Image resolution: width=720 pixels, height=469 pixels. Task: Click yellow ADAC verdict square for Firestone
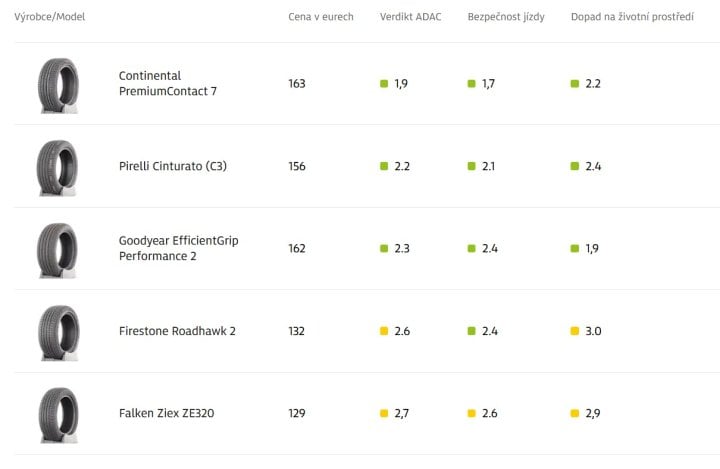point(384,331)
